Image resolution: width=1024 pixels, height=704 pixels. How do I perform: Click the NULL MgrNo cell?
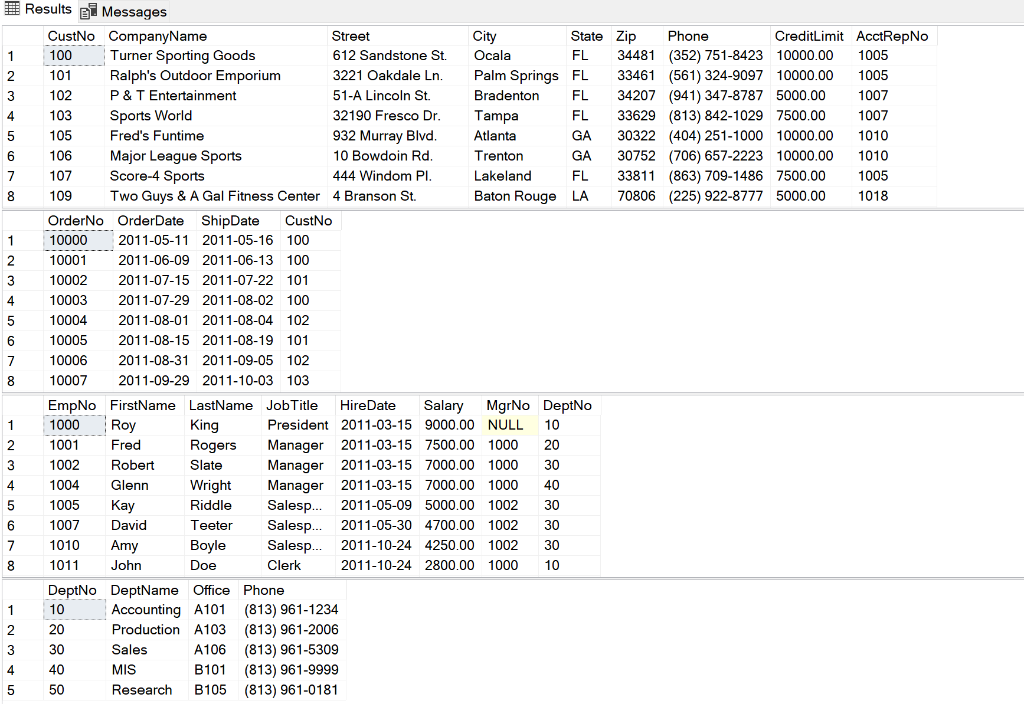510,425
